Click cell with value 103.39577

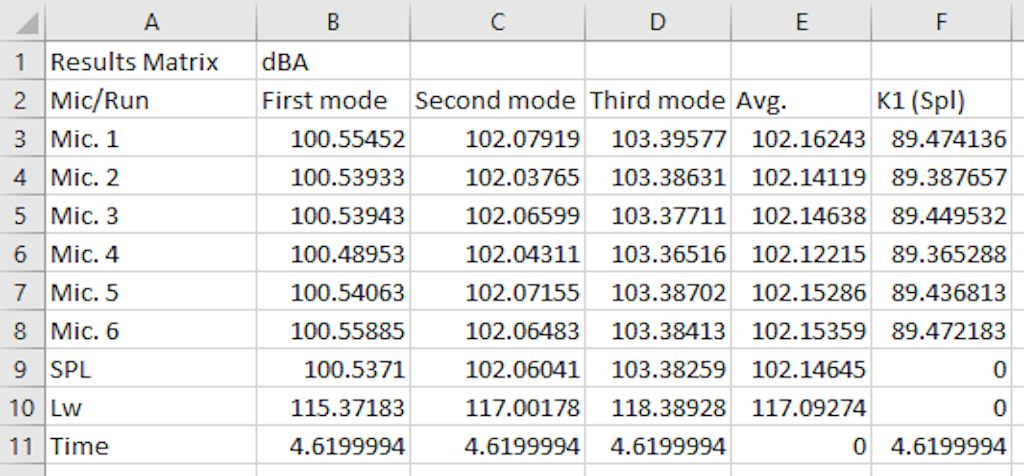pyautogui.click(x=658, y=139)
